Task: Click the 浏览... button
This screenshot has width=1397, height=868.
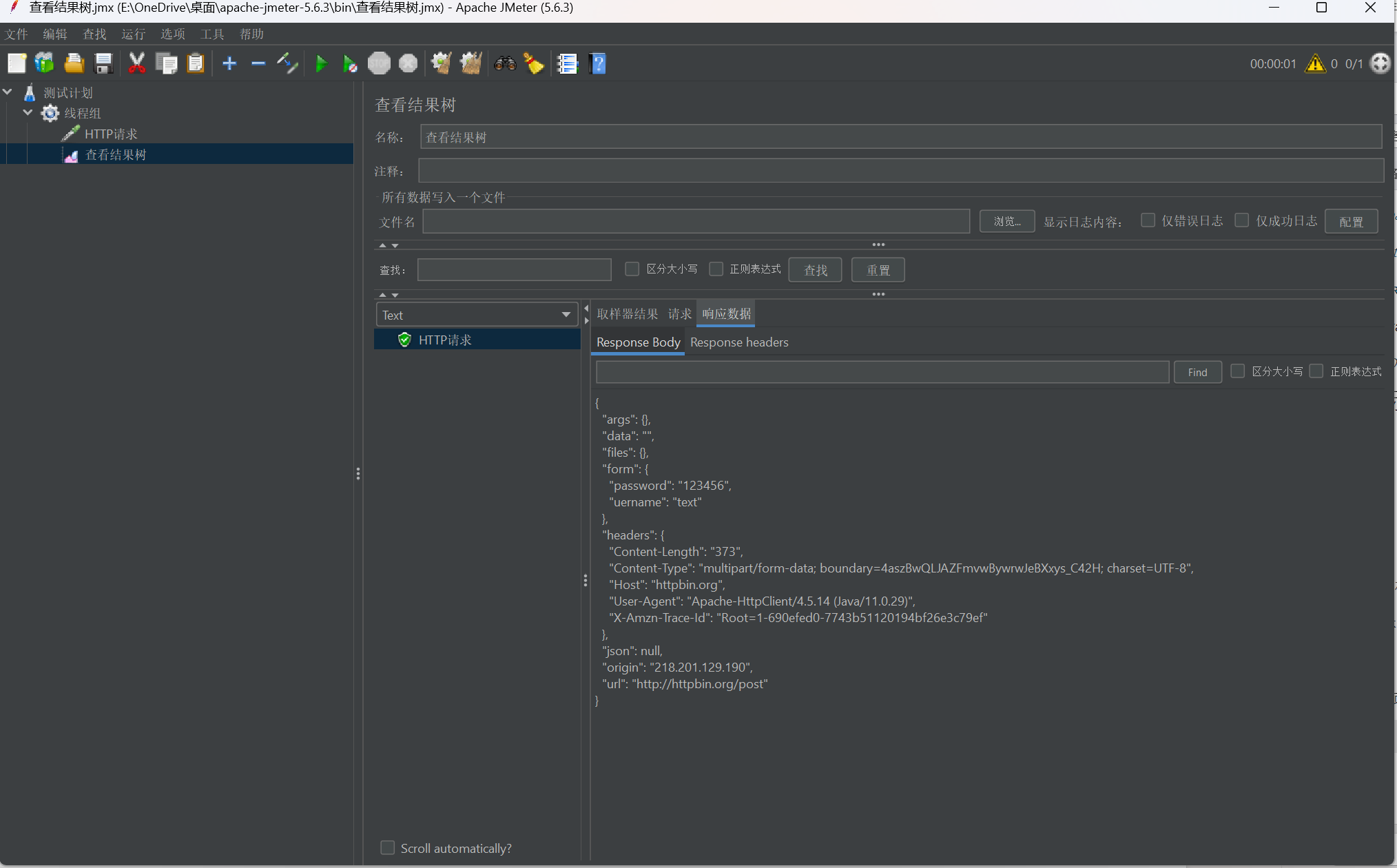Action: [x=1006, y=221]
